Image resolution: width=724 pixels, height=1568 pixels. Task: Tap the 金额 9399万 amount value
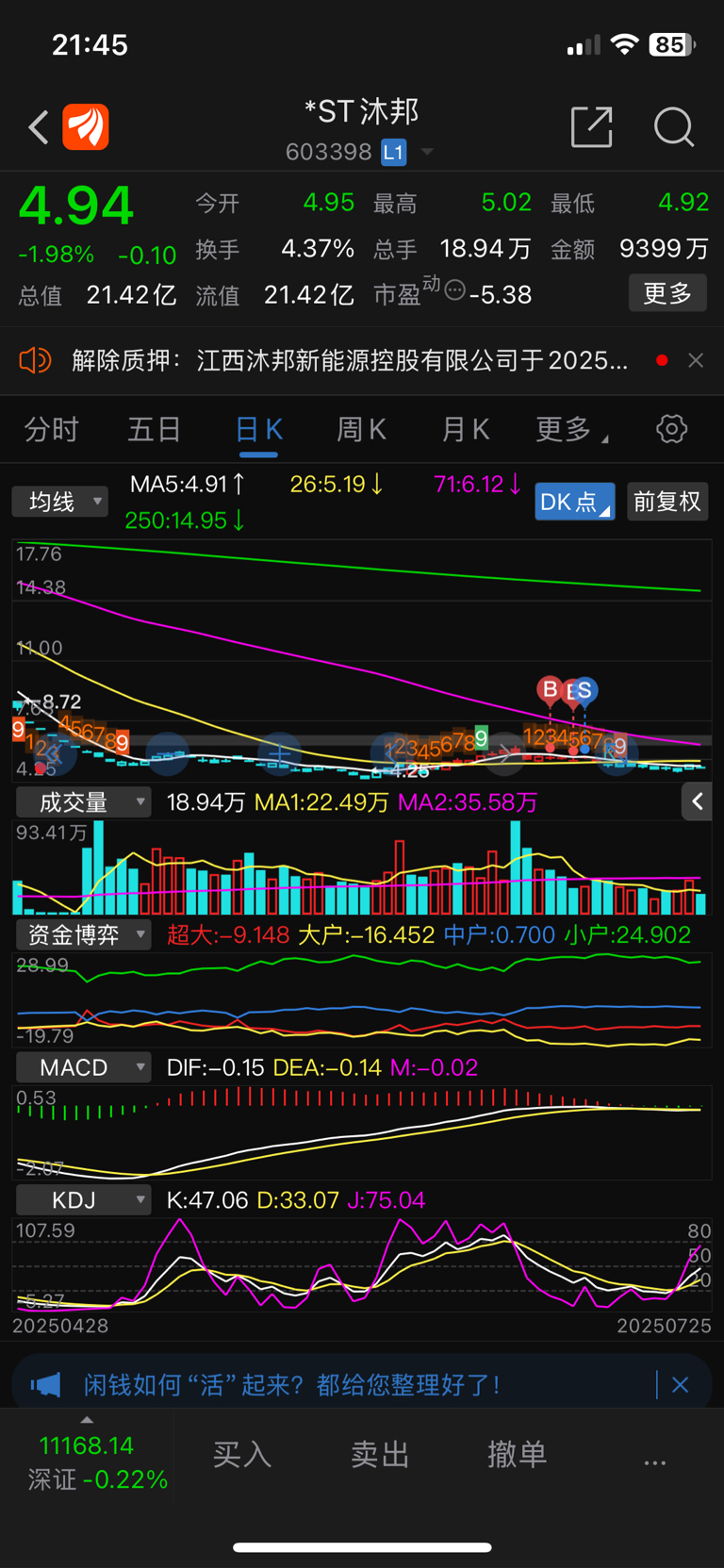pos(630,249)
